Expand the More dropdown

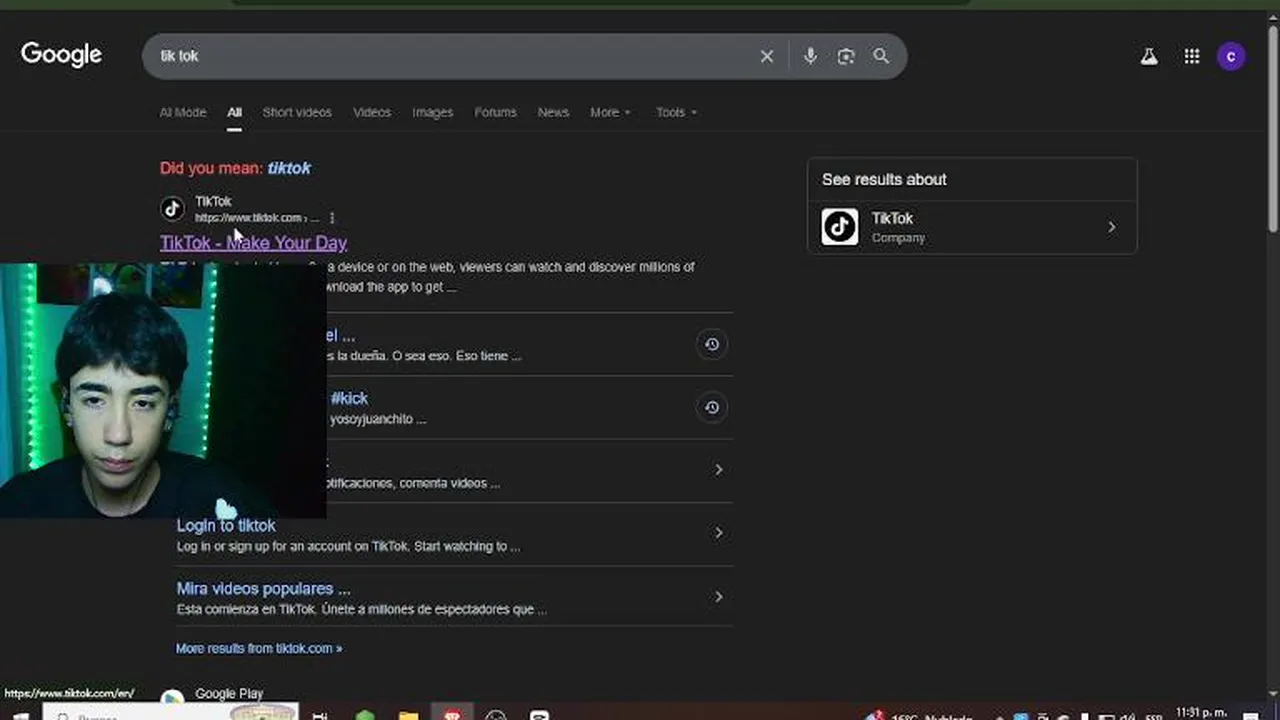[x=610, y=112]
